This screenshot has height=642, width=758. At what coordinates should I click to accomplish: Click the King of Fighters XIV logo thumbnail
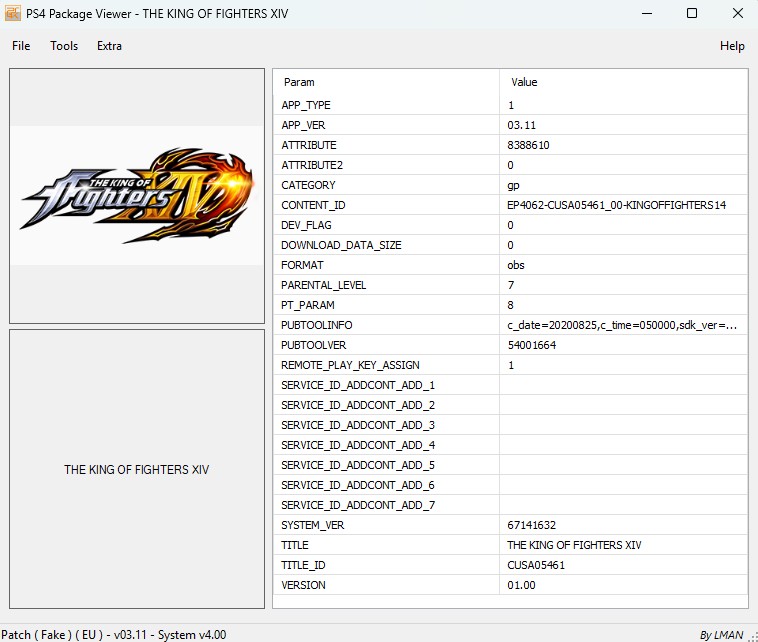137,196
